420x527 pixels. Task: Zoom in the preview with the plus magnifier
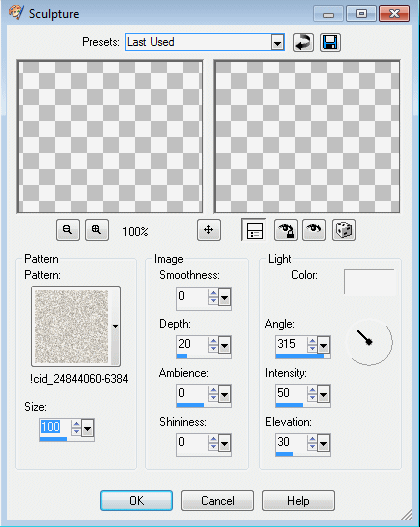tap(97, 230)
